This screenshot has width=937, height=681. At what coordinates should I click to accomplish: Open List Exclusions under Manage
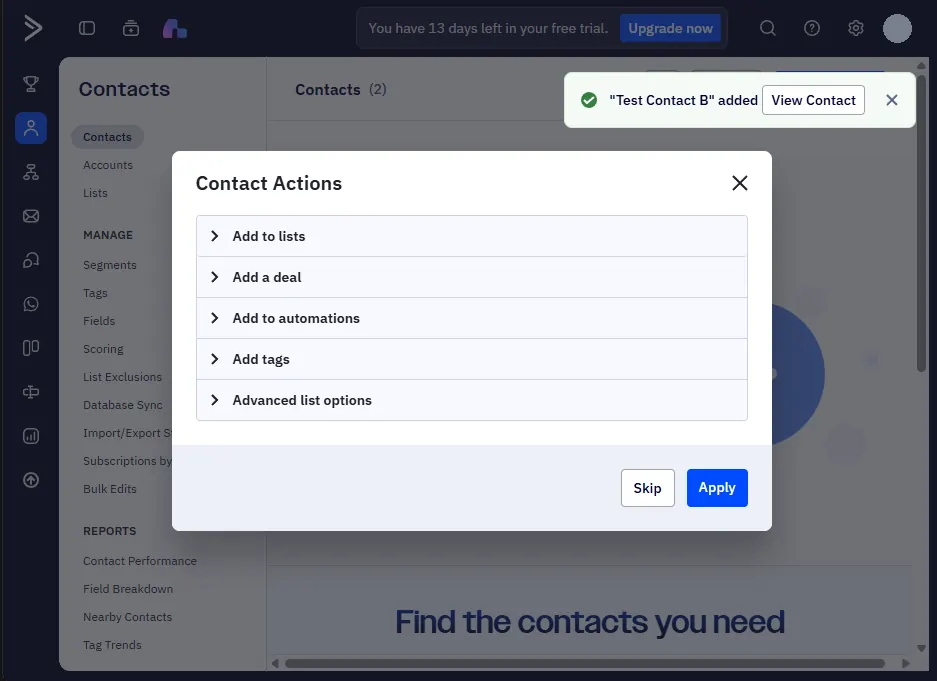tap(123, 377)
